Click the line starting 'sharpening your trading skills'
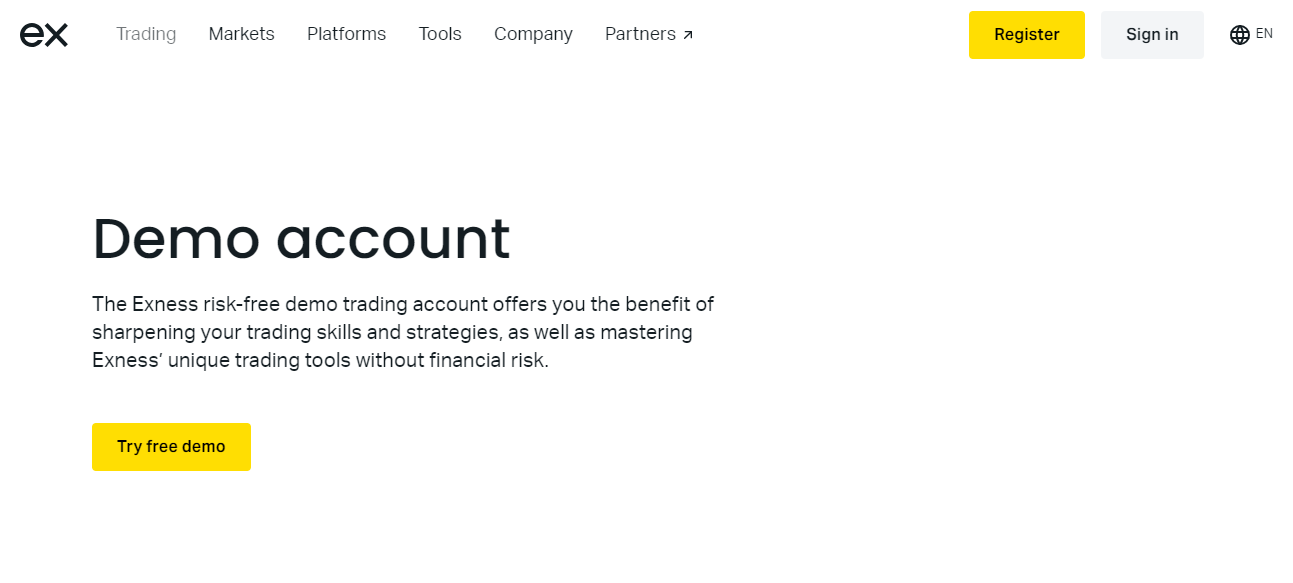Viewport: 1293px width, 583px height. 392,332
